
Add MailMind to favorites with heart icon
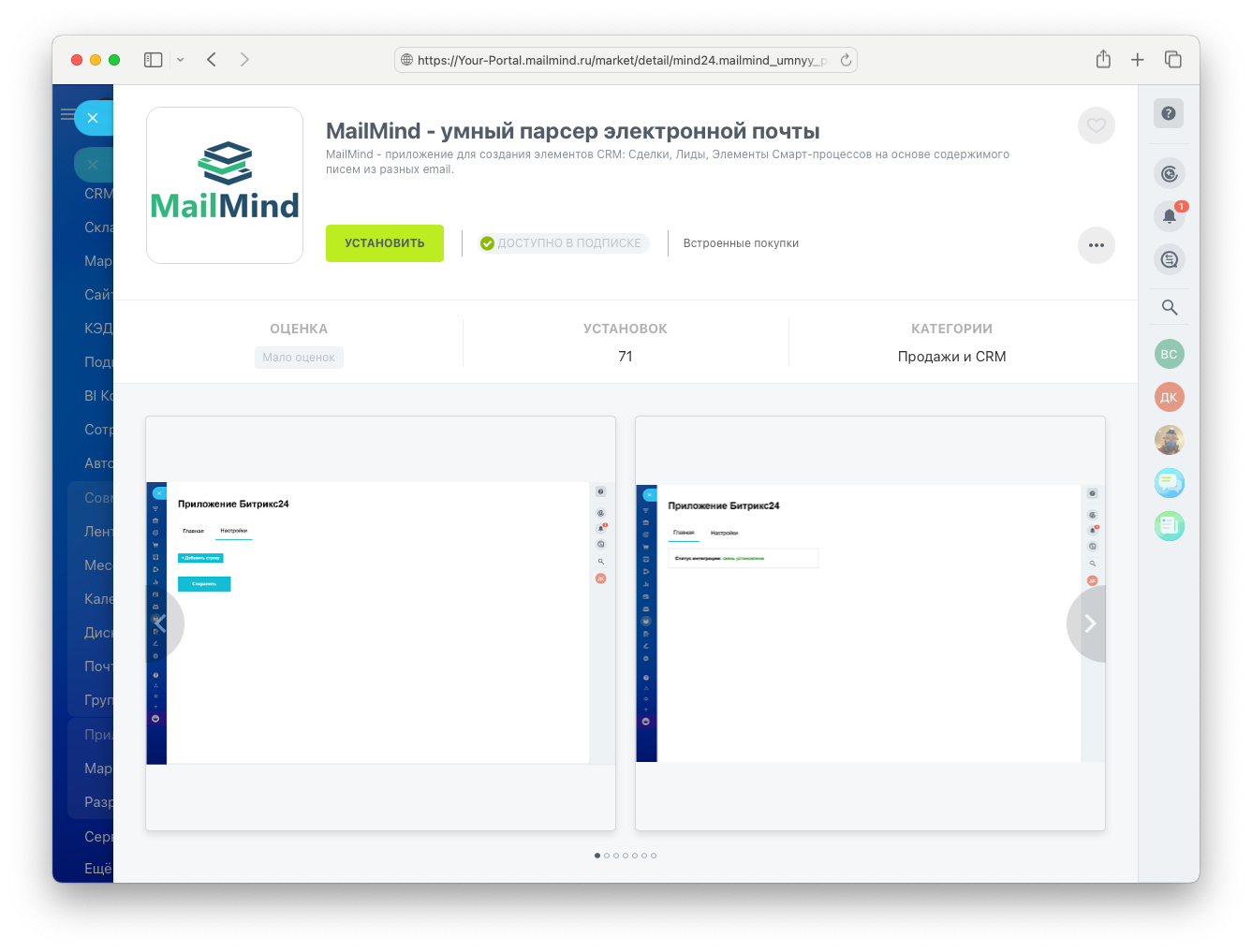pyautogui.click(x=1096, y=125)
